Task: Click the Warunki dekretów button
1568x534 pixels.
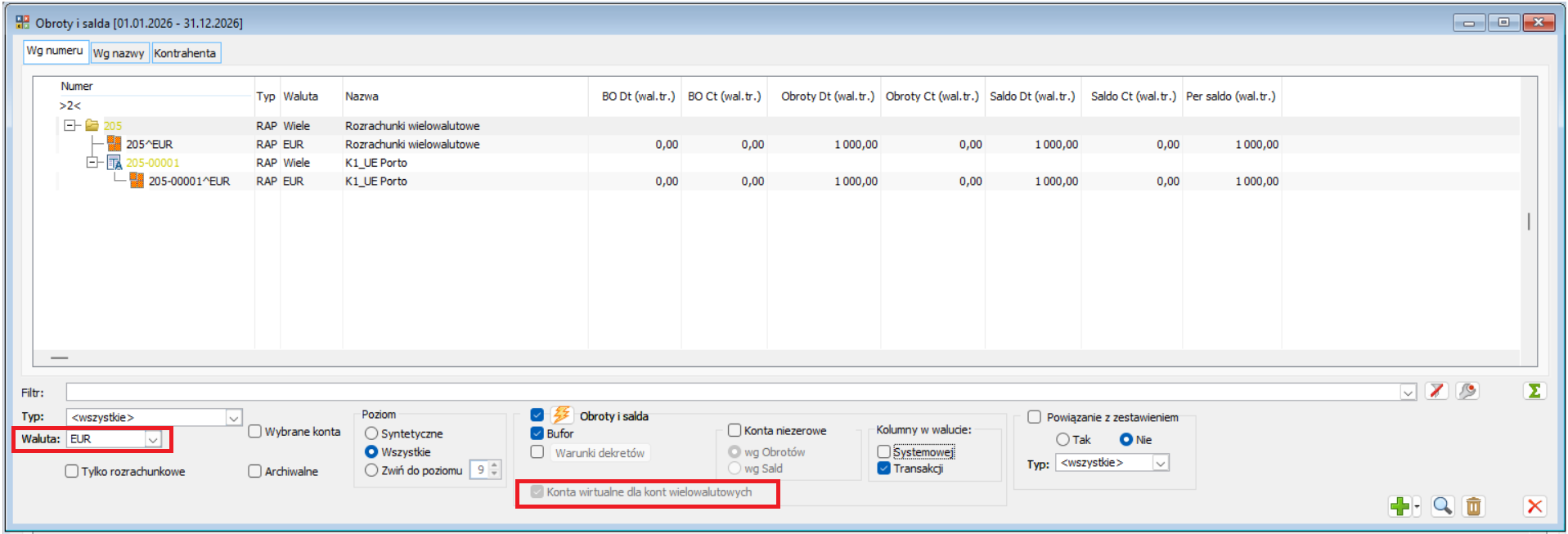Action: 600,453
